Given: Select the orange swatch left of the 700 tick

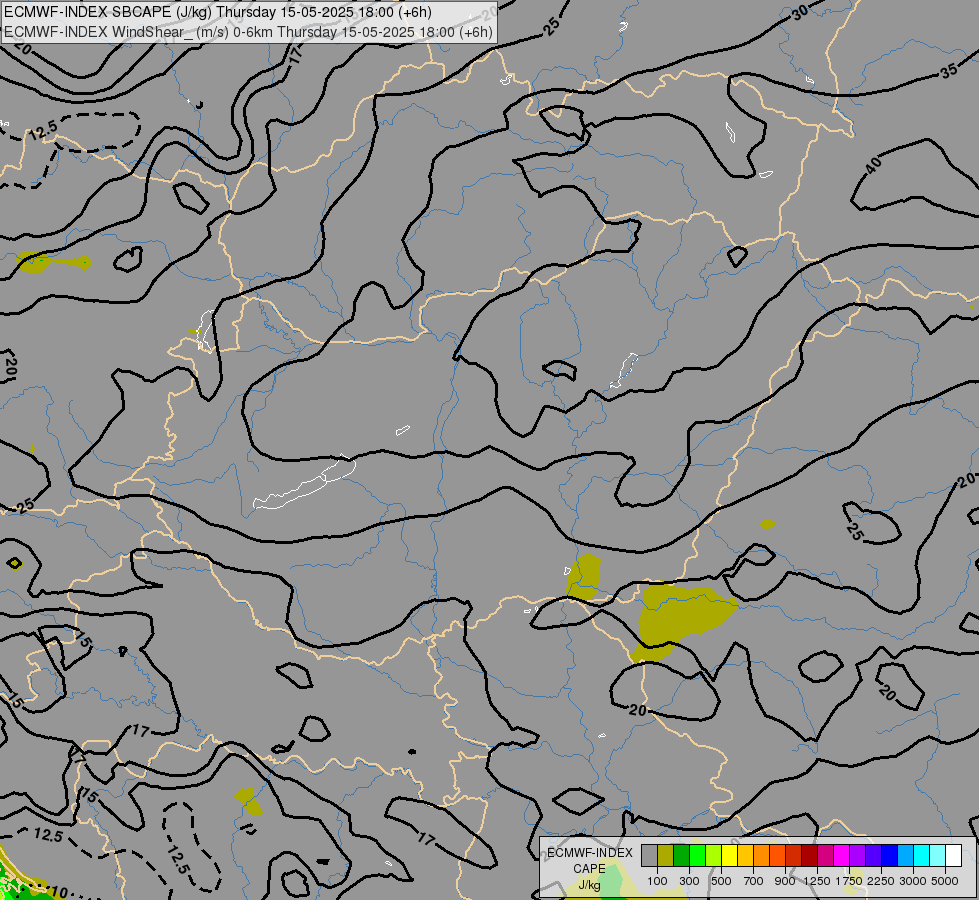Looking at the screenshot, I should (762, 855).
